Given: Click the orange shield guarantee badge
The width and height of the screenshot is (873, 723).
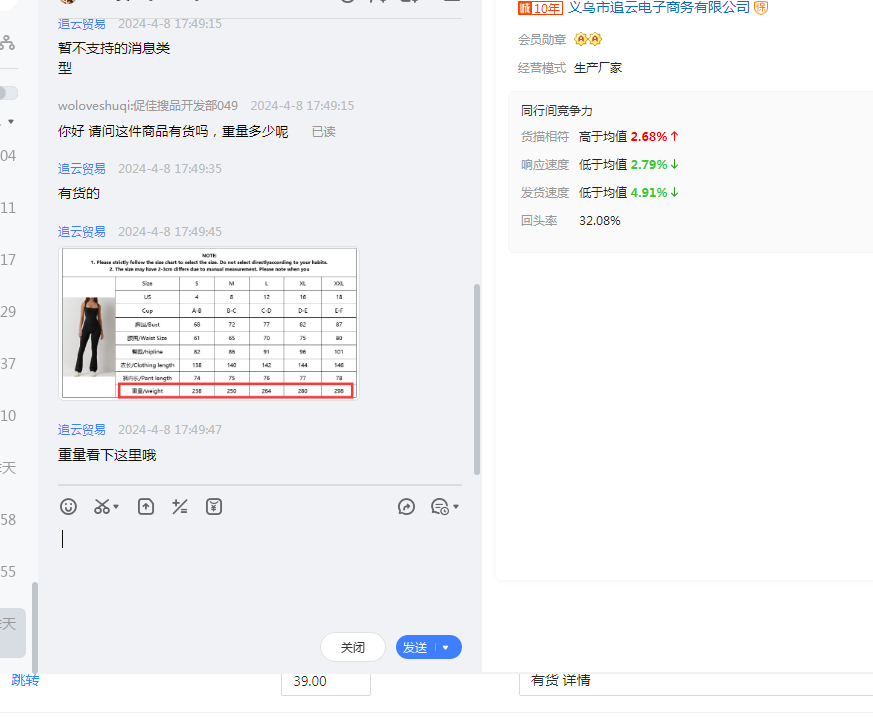Looking at the screenshot, I should point(761,8).
